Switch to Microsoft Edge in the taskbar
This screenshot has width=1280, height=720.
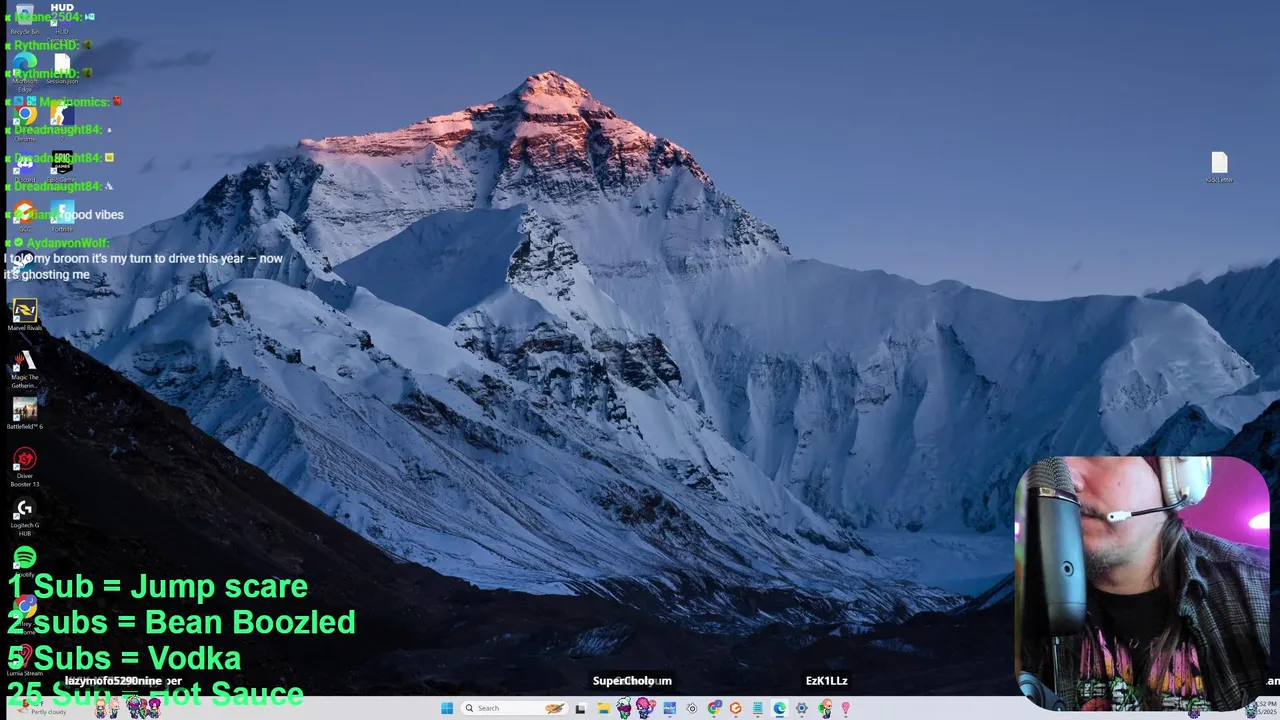[780, 708]
